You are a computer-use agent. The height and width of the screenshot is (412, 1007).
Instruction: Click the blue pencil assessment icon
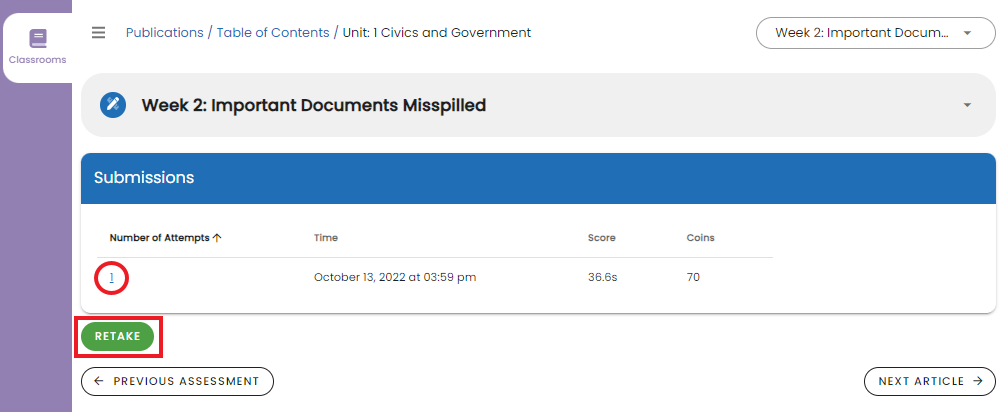tap(113, 105)
